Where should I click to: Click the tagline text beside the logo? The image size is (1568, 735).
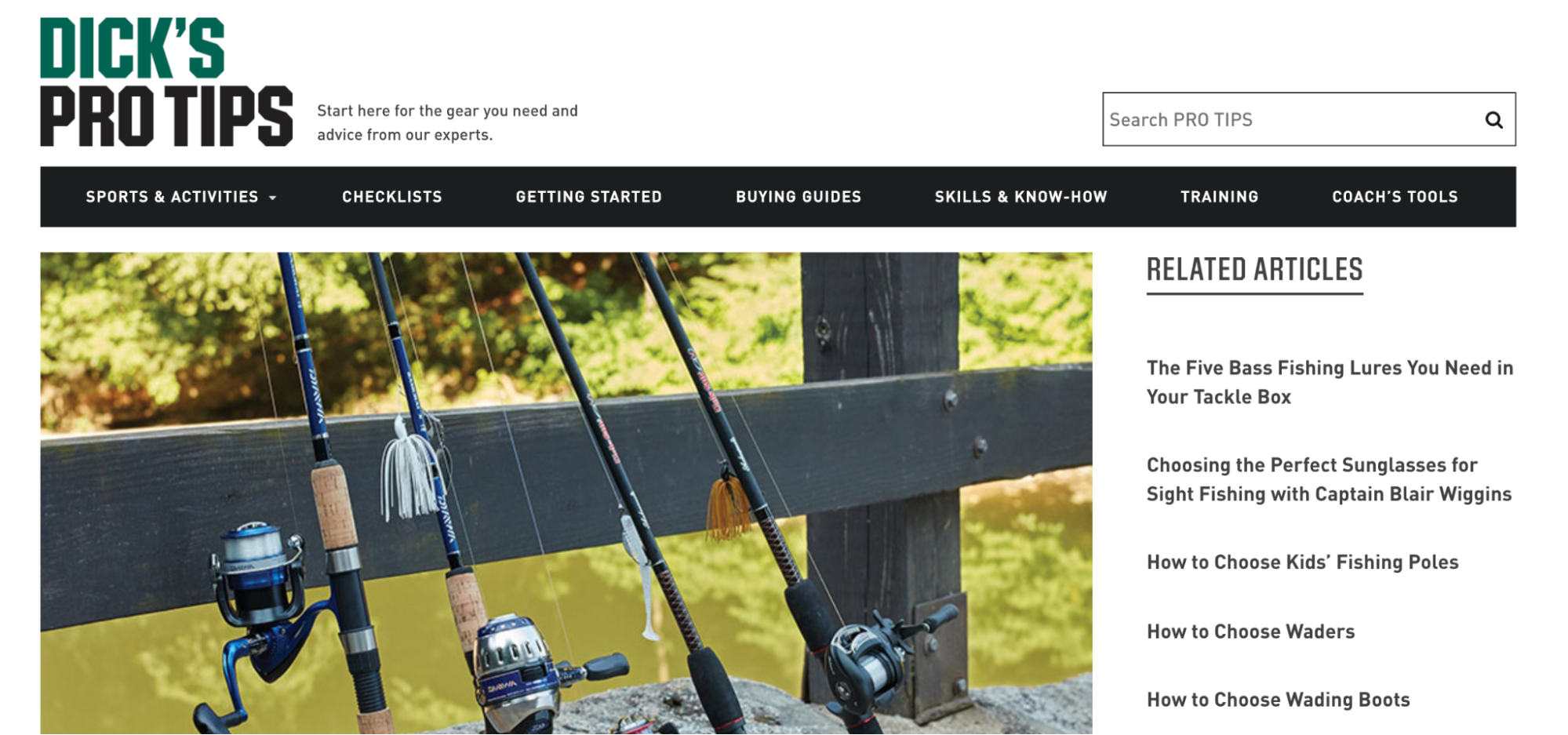447,123
